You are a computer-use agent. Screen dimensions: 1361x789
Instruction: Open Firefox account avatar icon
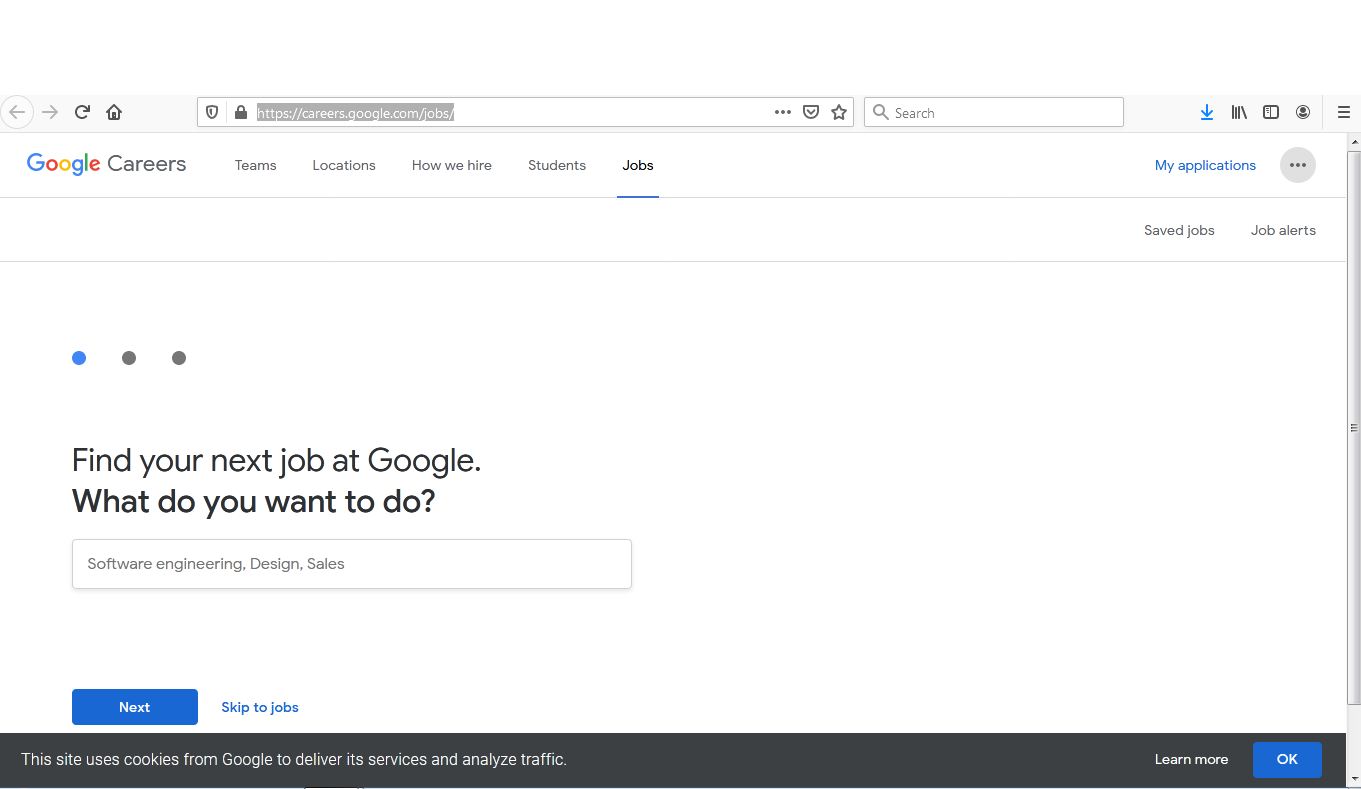click(1303, 113)
